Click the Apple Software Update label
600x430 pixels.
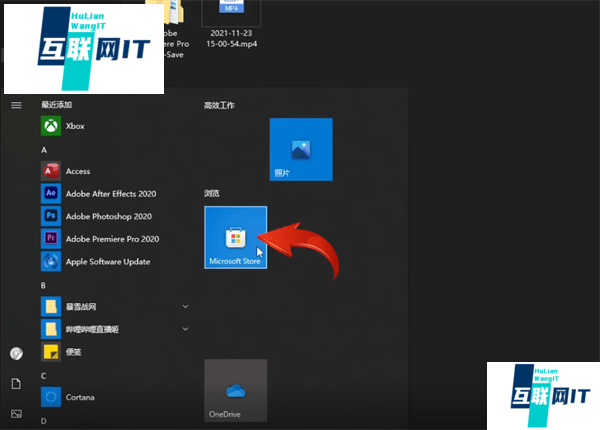click(108, 262)
